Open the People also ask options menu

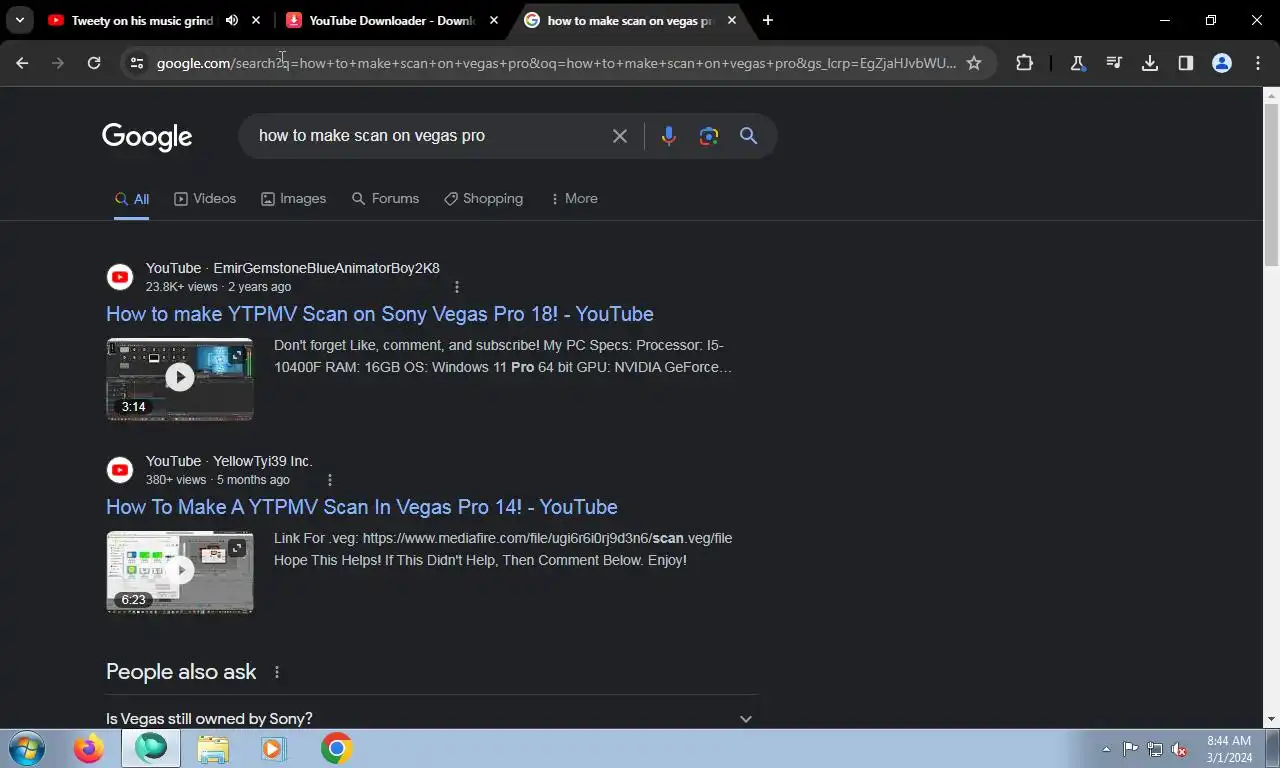click(277, 672)
